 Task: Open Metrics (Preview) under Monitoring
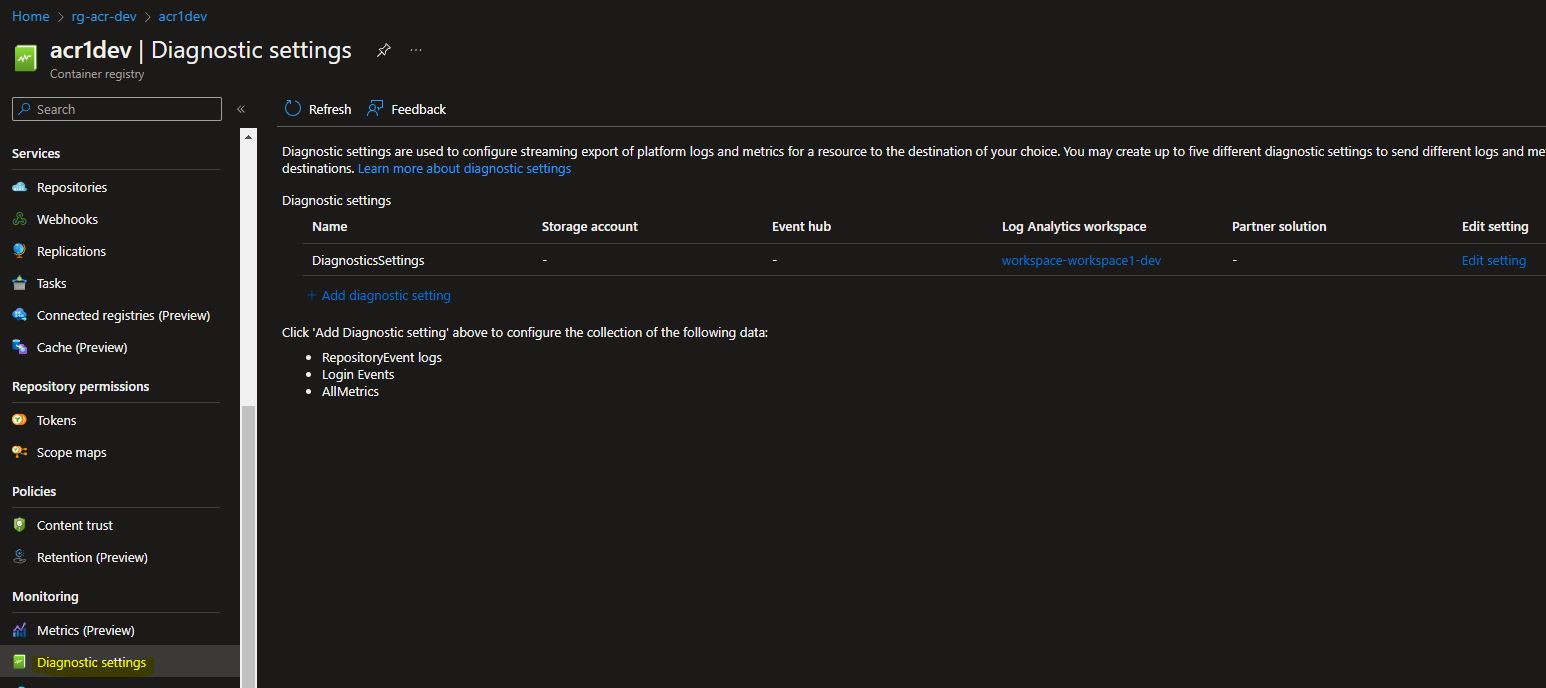pyautogui.click(x=86, y=630)
